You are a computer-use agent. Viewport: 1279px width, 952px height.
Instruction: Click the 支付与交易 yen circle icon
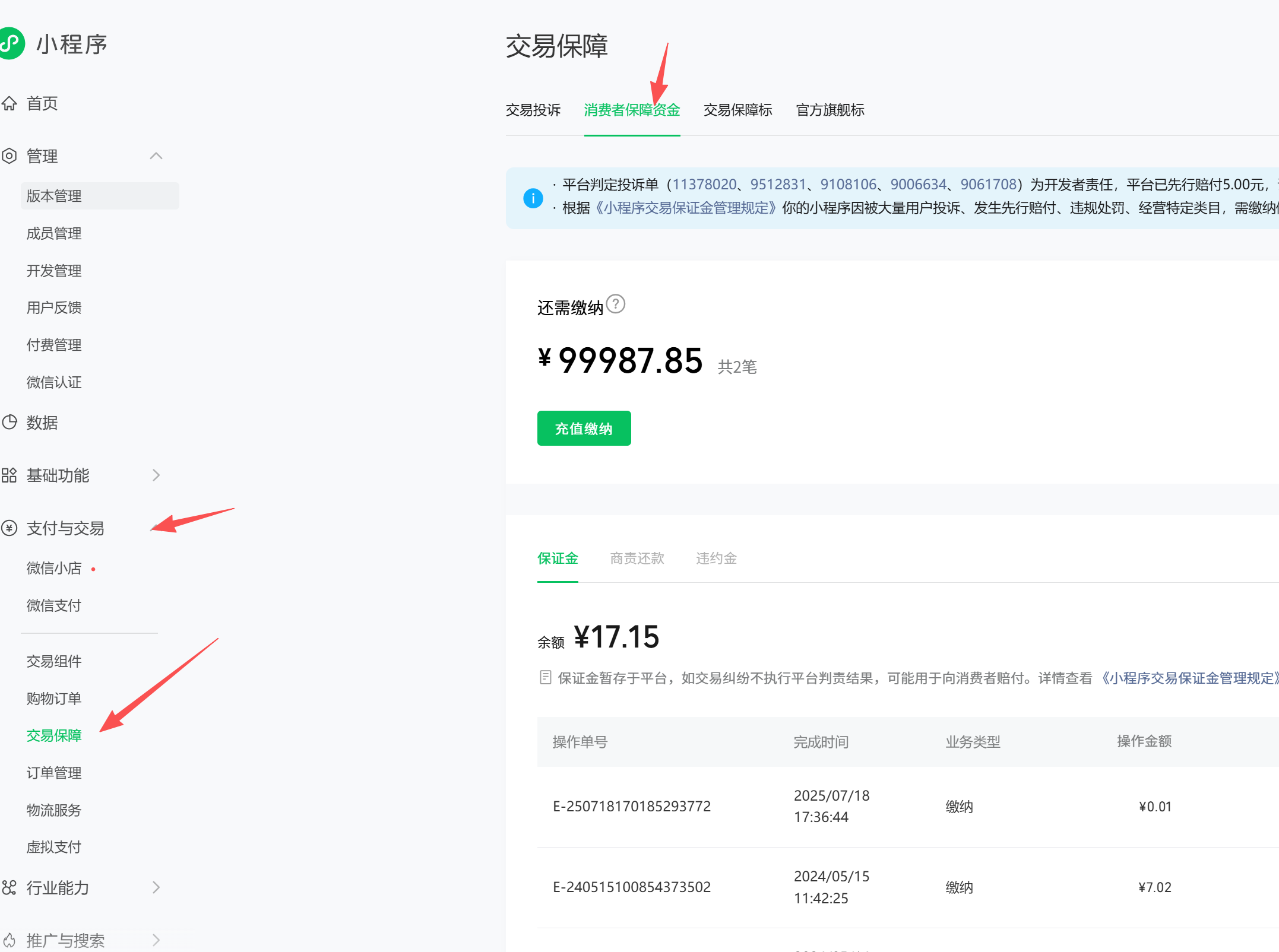9,528
